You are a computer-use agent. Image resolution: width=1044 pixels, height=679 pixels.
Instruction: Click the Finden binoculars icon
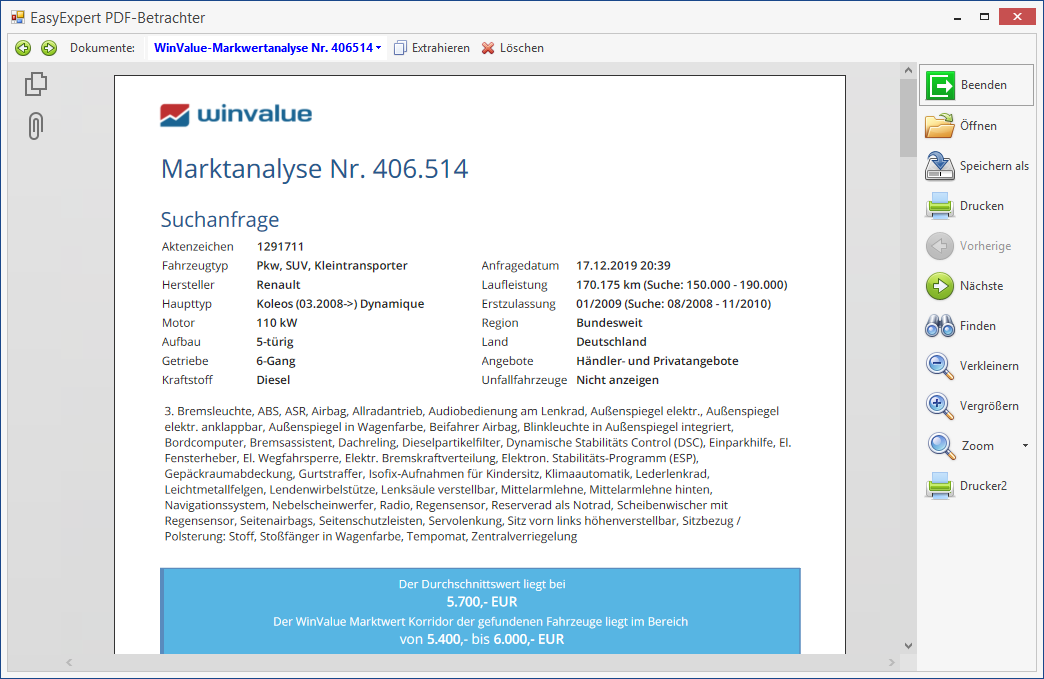[x=939, y=326]
